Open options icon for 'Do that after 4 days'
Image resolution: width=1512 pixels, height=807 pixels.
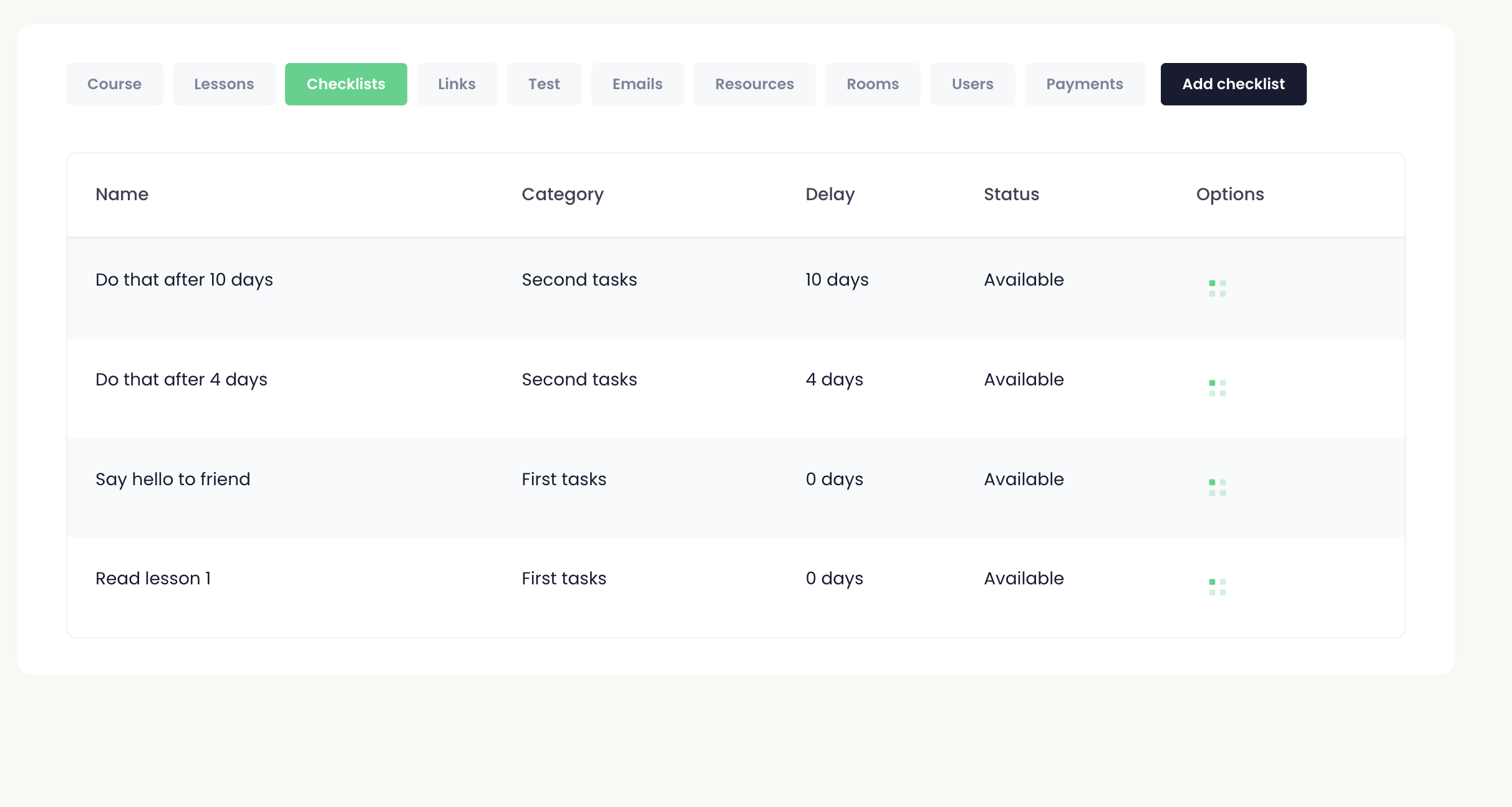point(1217,388)
